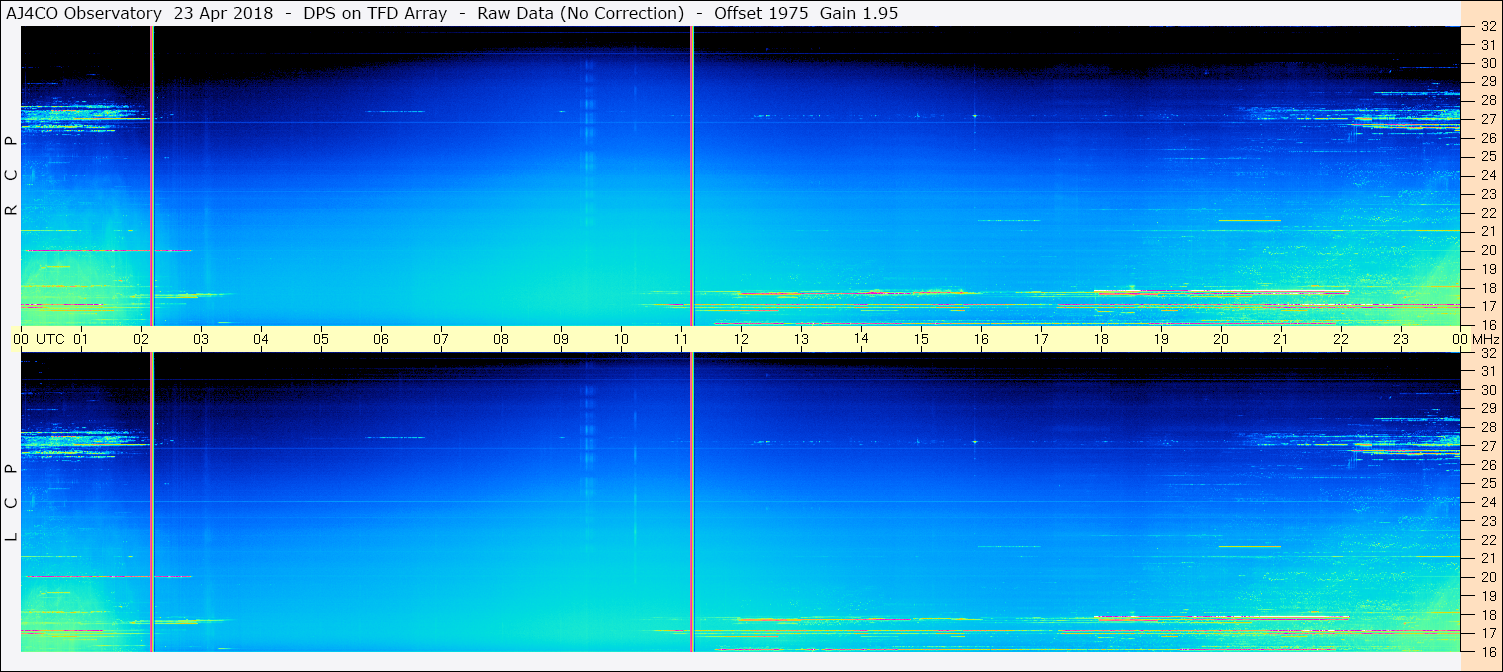Click the "MHz" label on time axis

pos(1486,339)
